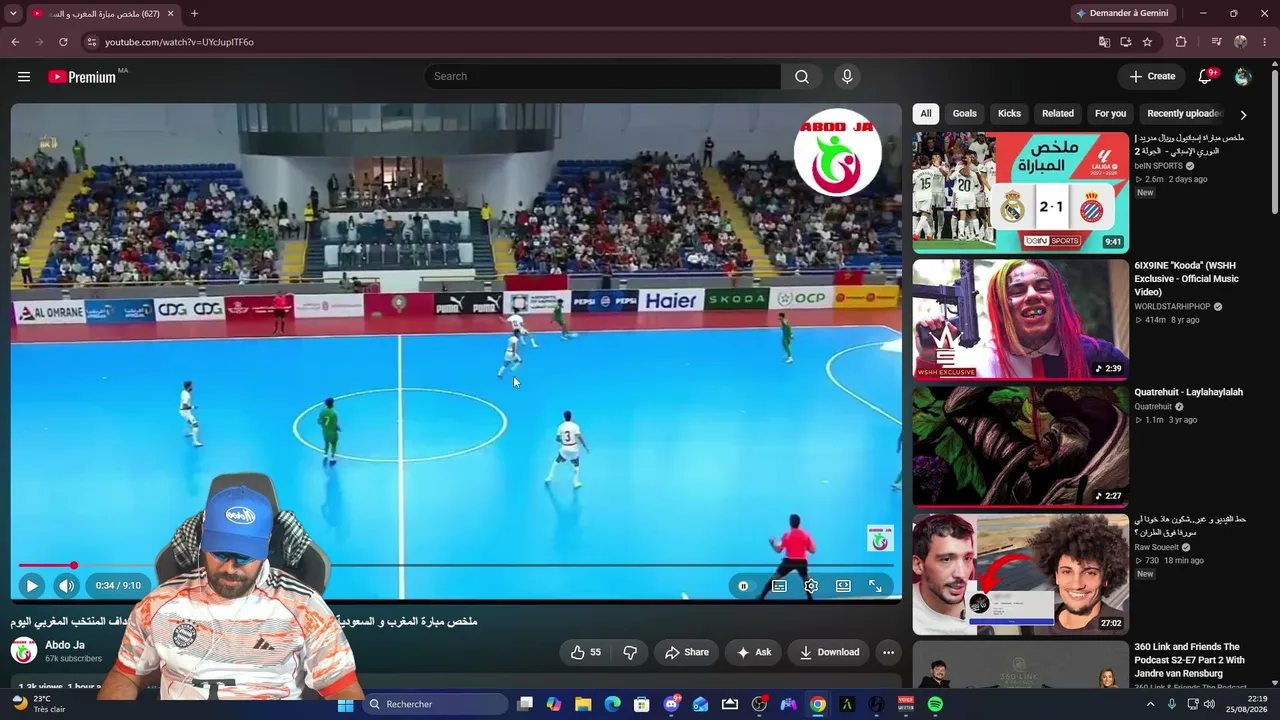The image size is (1280, 720).
Task: Open player settings gear
Action: point(811,586)
